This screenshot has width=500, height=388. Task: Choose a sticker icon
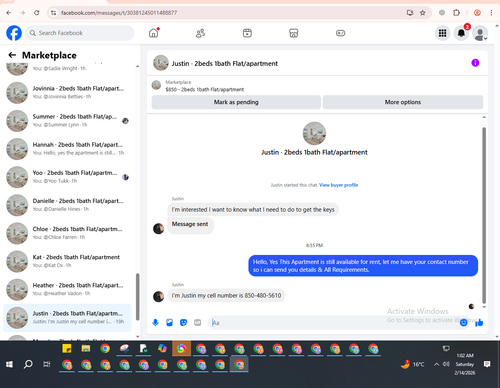click(183, 322)
